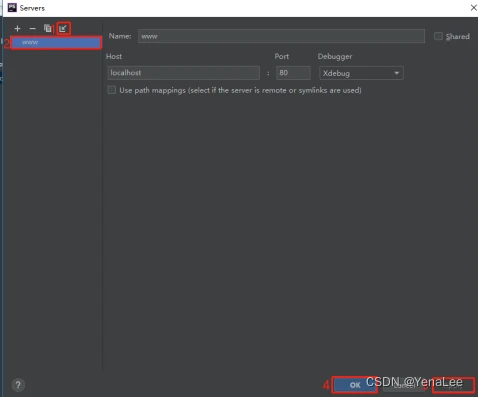Close the Servers dialog with X
479x397 pixels.
point(473,8)
